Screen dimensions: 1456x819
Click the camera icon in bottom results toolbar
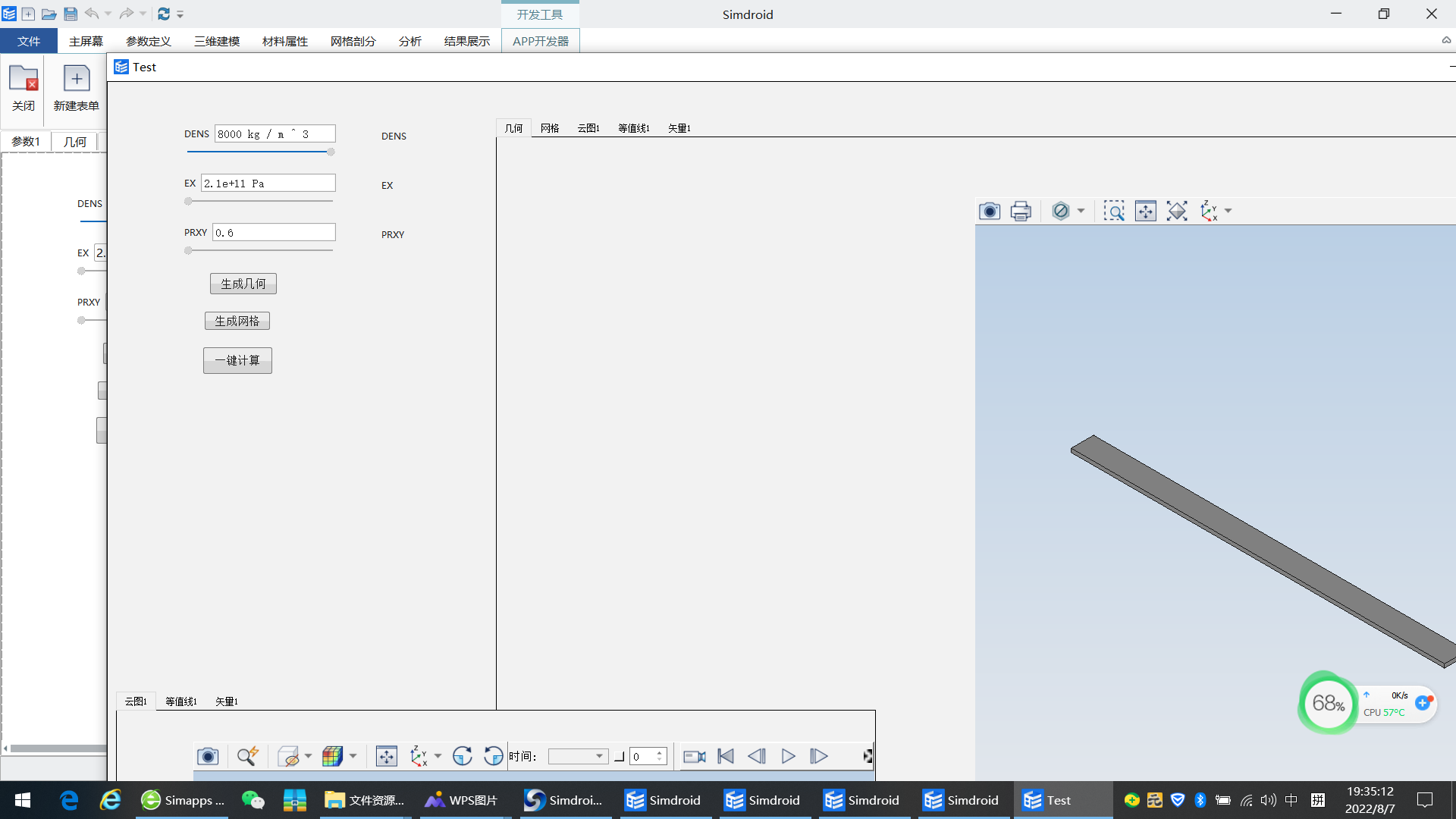[208, 756]
